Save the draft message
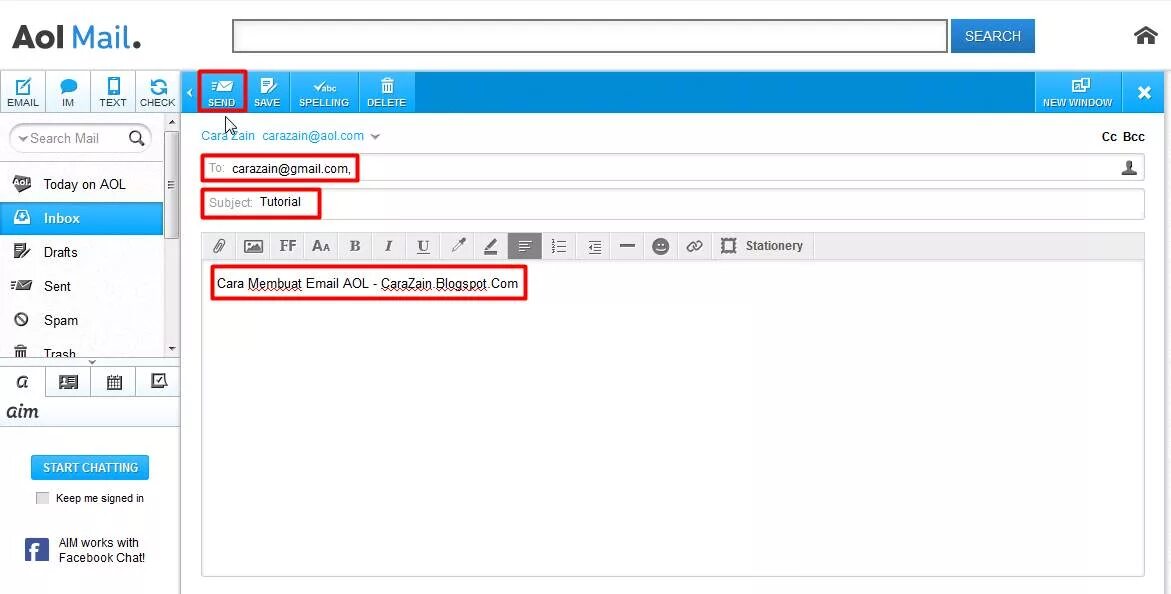1171x594 pixels. click(x=267, y=92)
